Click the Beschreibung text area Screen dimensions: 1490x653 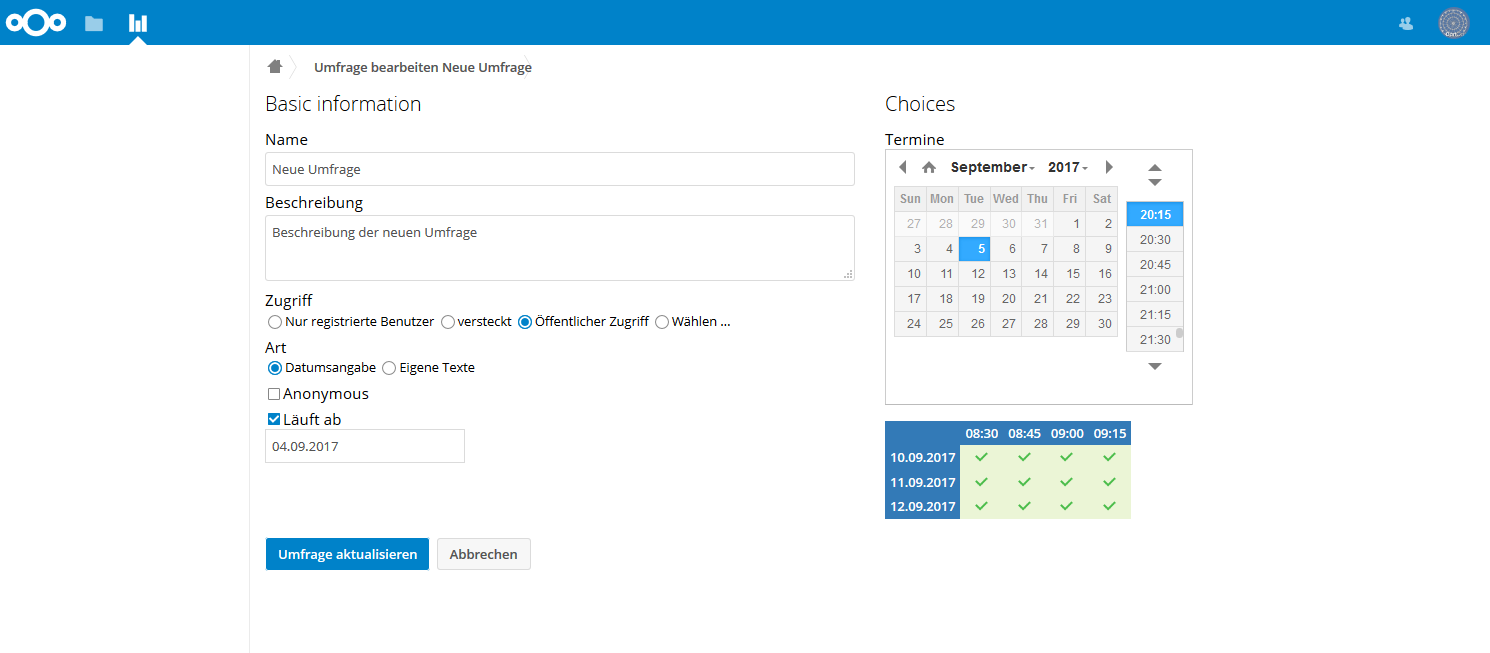click(x=560, y=248)
